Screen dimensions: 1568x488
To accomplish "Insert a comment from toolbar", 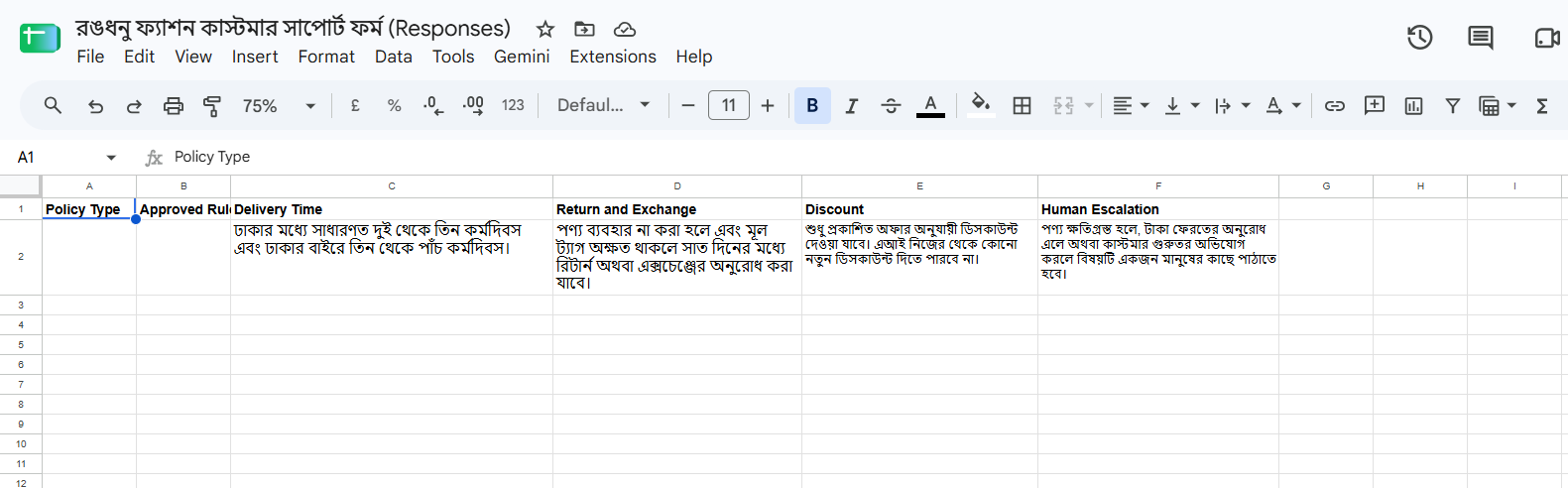I will [1375, 105].
